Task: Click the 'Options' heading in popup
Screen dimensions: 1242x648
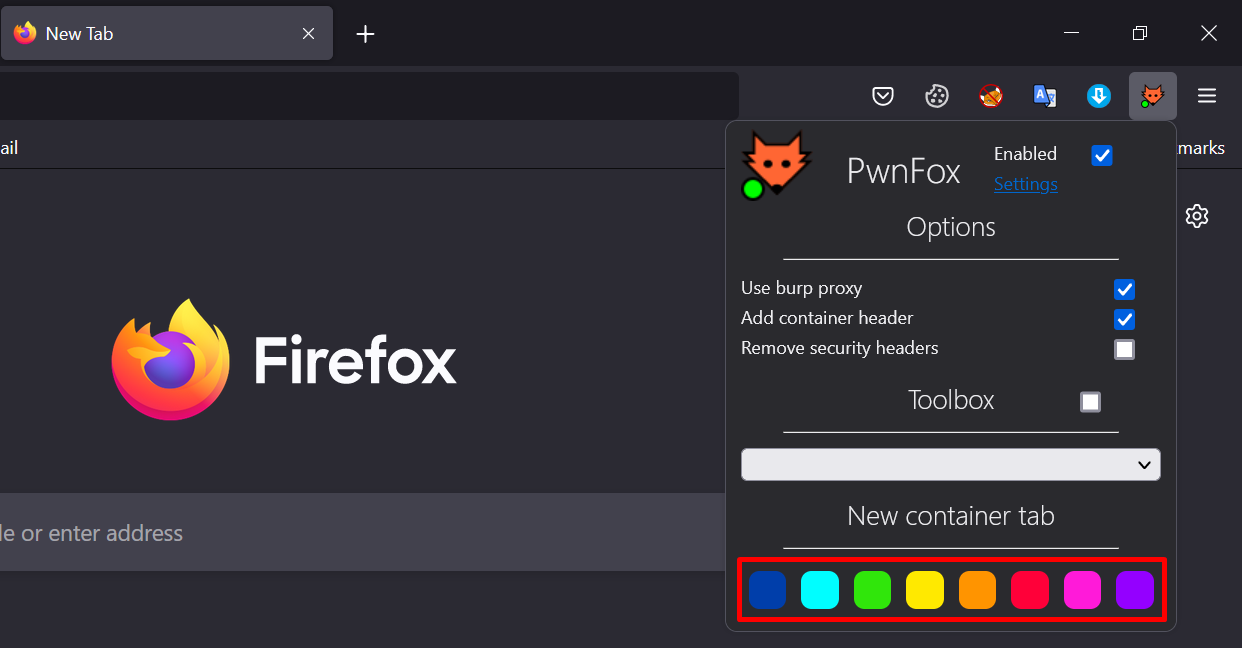Action: (x=951, y=227)
